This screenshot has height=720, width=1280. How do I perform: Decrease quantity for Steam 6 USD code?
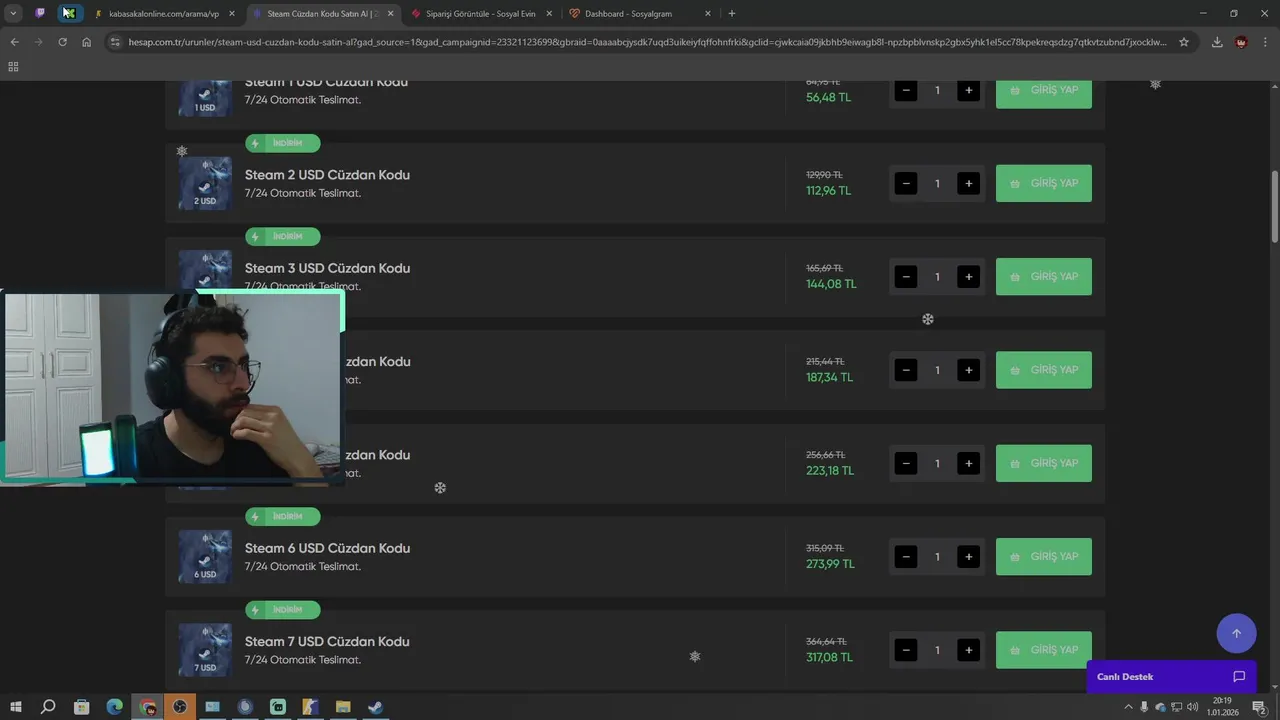(906, 557)
